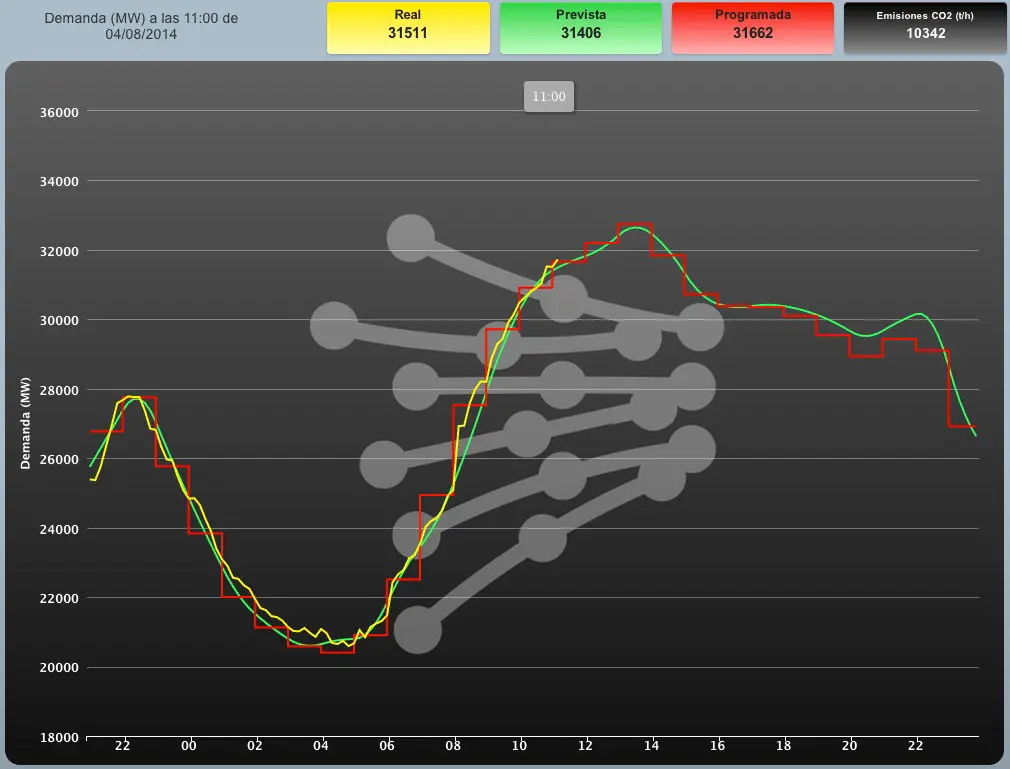Click the 36000 y-axis label
The width and height of the screenshot is (1010, 769).
59,112
